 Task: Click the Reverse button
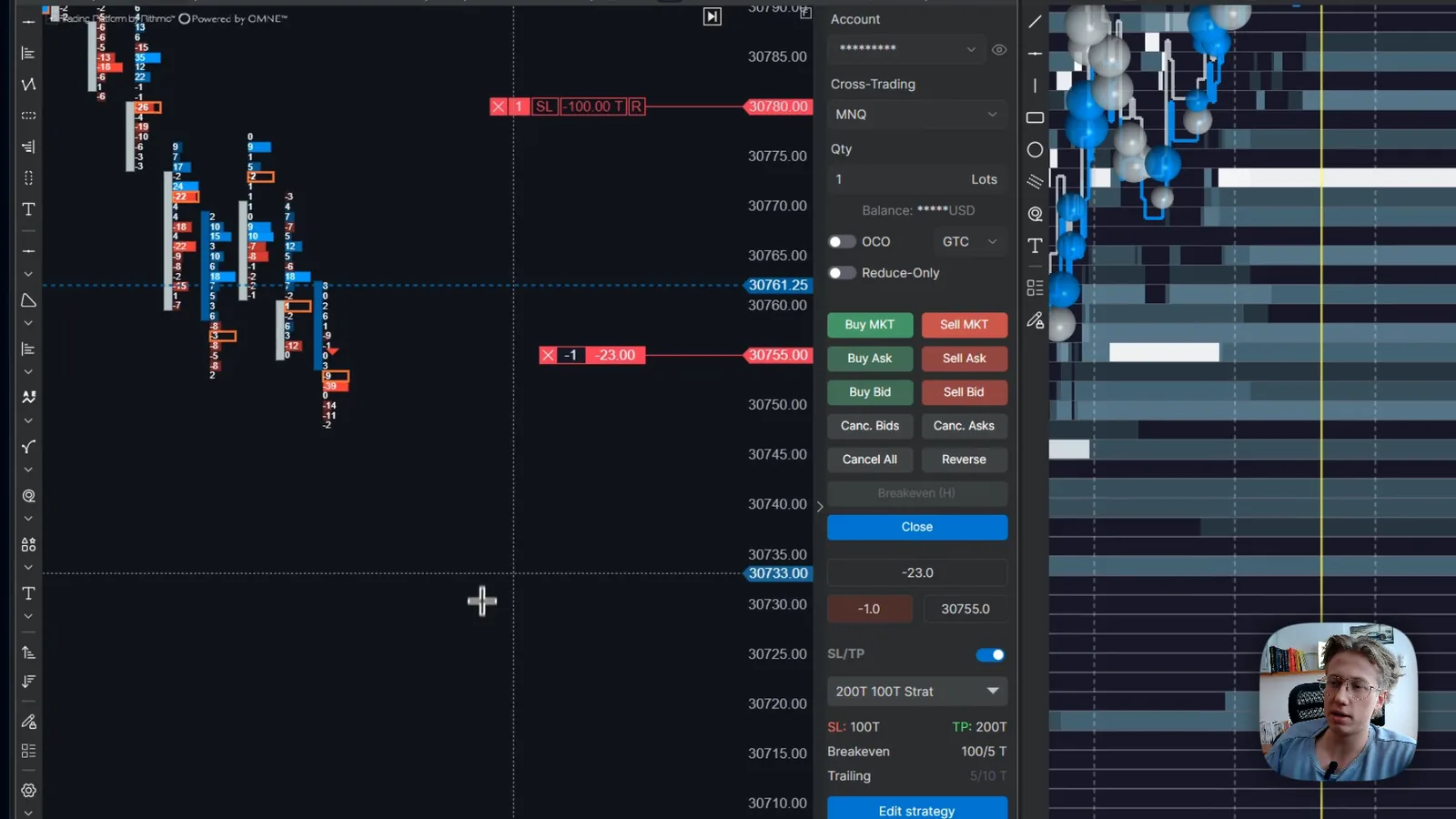pyautogui.click(x=964, y=460)
